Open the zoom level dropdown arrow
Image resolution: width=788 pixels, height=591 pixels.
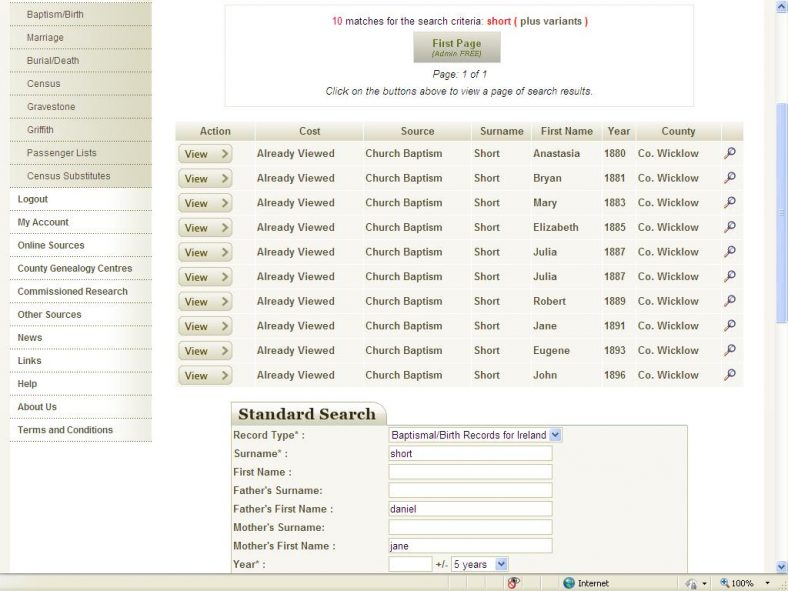(767, 583)
